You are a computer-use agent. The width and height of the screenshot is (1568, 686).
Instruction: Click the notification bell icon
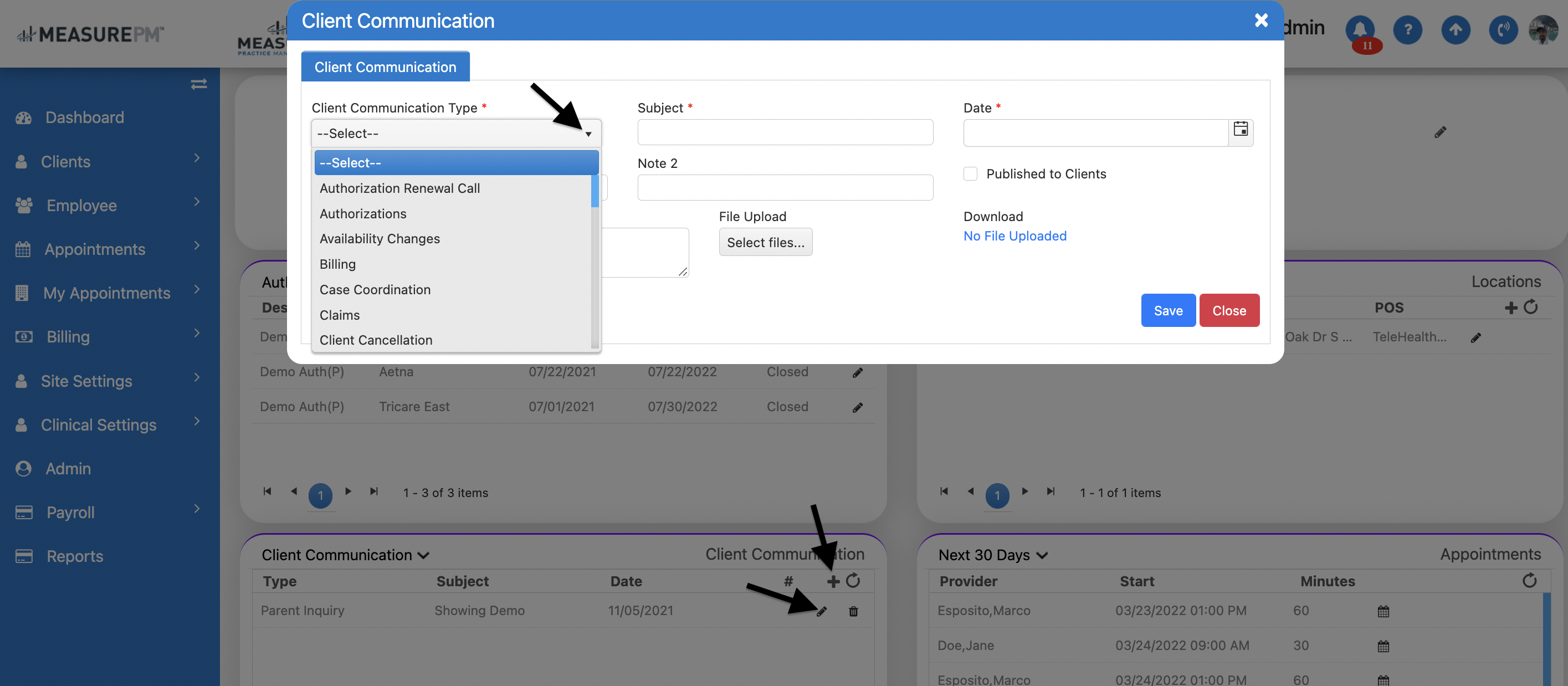pos(1360,29)
